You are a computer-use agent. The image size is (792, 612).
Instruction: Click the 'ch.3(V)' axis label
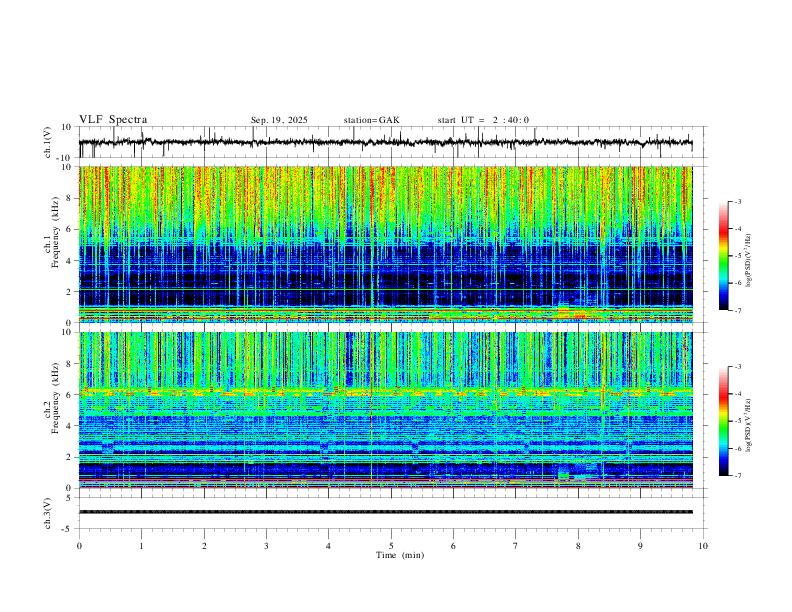point(48,513)
